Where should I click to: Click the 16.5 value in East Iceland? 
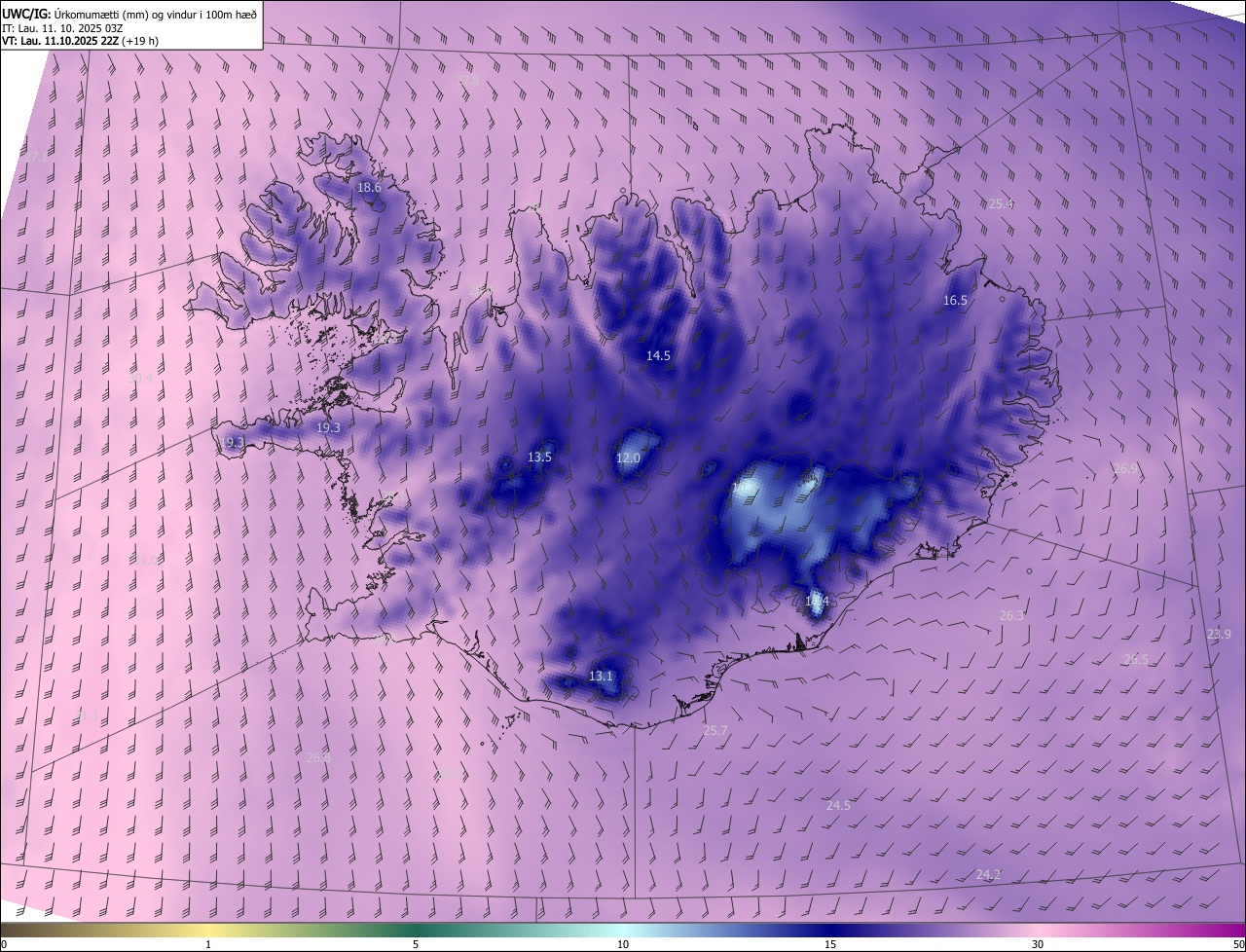[x=955, y=301]
